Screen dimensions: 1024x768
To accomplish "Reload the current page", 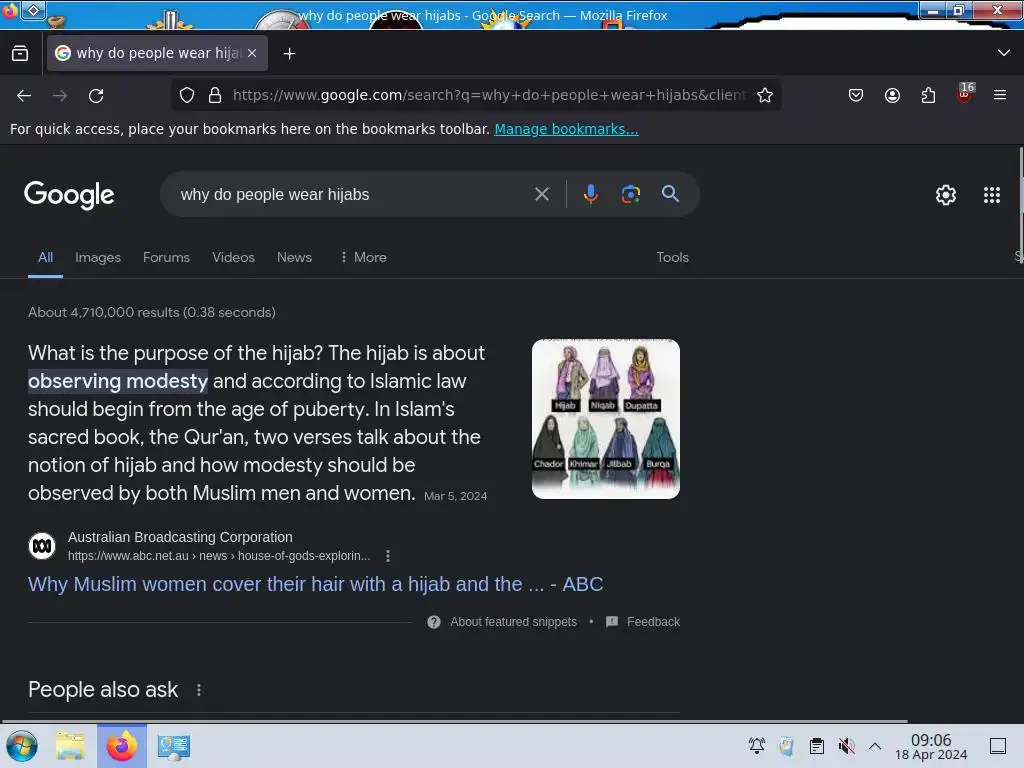I will click(x=96, y=96).
